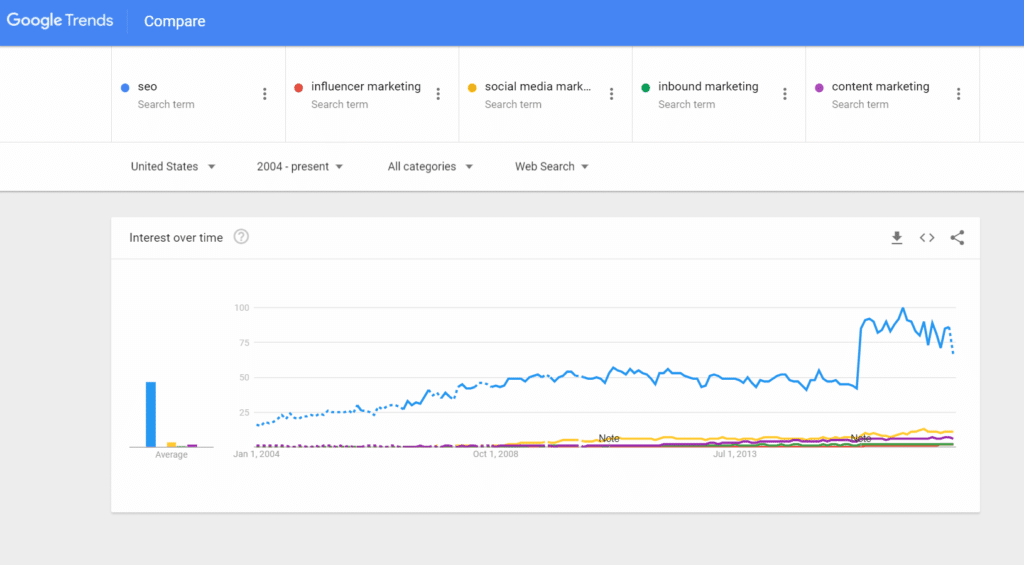Screen dimensions: 1024x565
Task: Click the blue seo color dot
Action: [x=125, y=88]
